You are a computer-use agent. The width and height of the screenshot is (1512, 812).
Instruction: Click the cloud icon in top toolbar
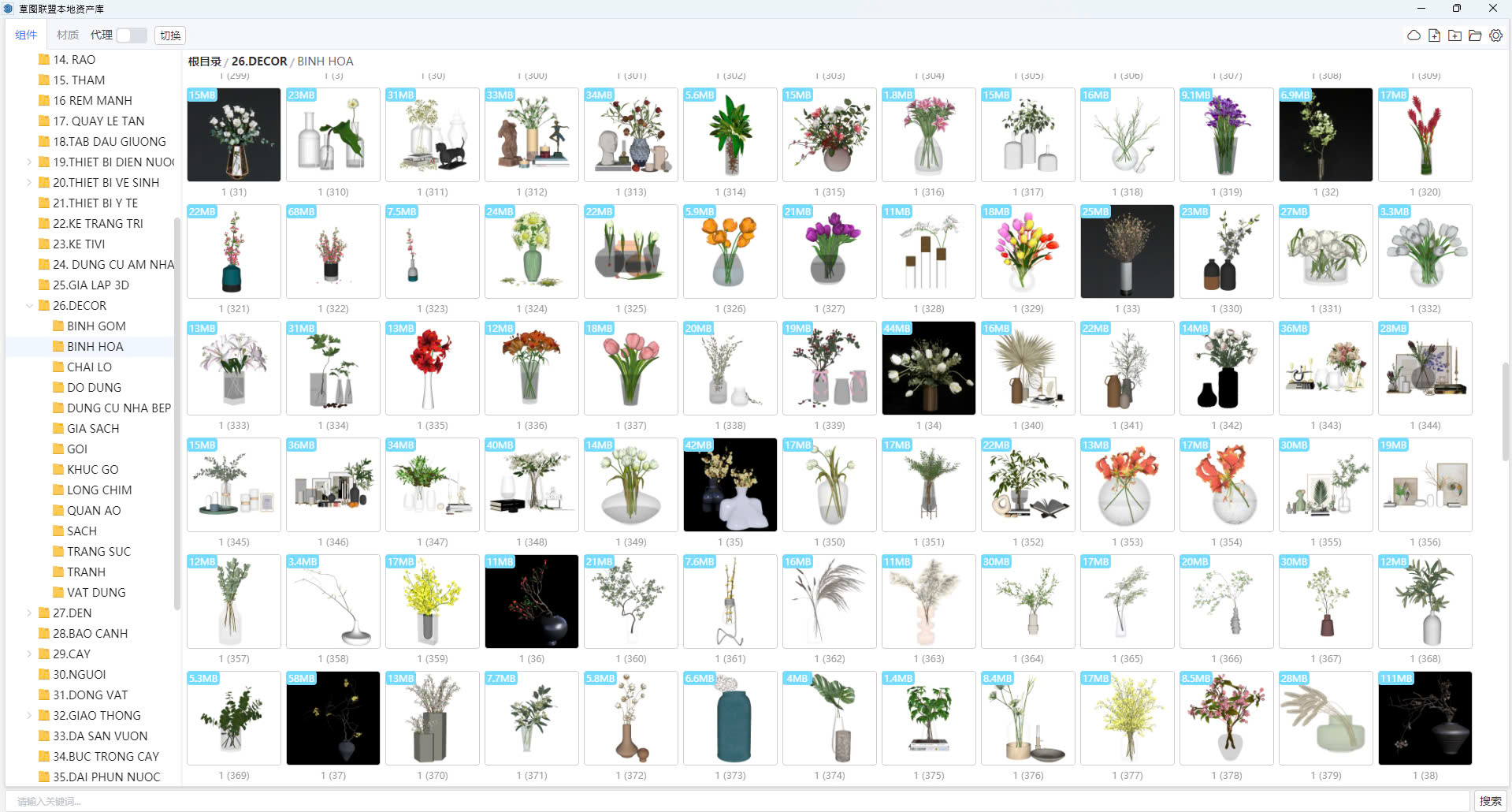[1414, 35]
